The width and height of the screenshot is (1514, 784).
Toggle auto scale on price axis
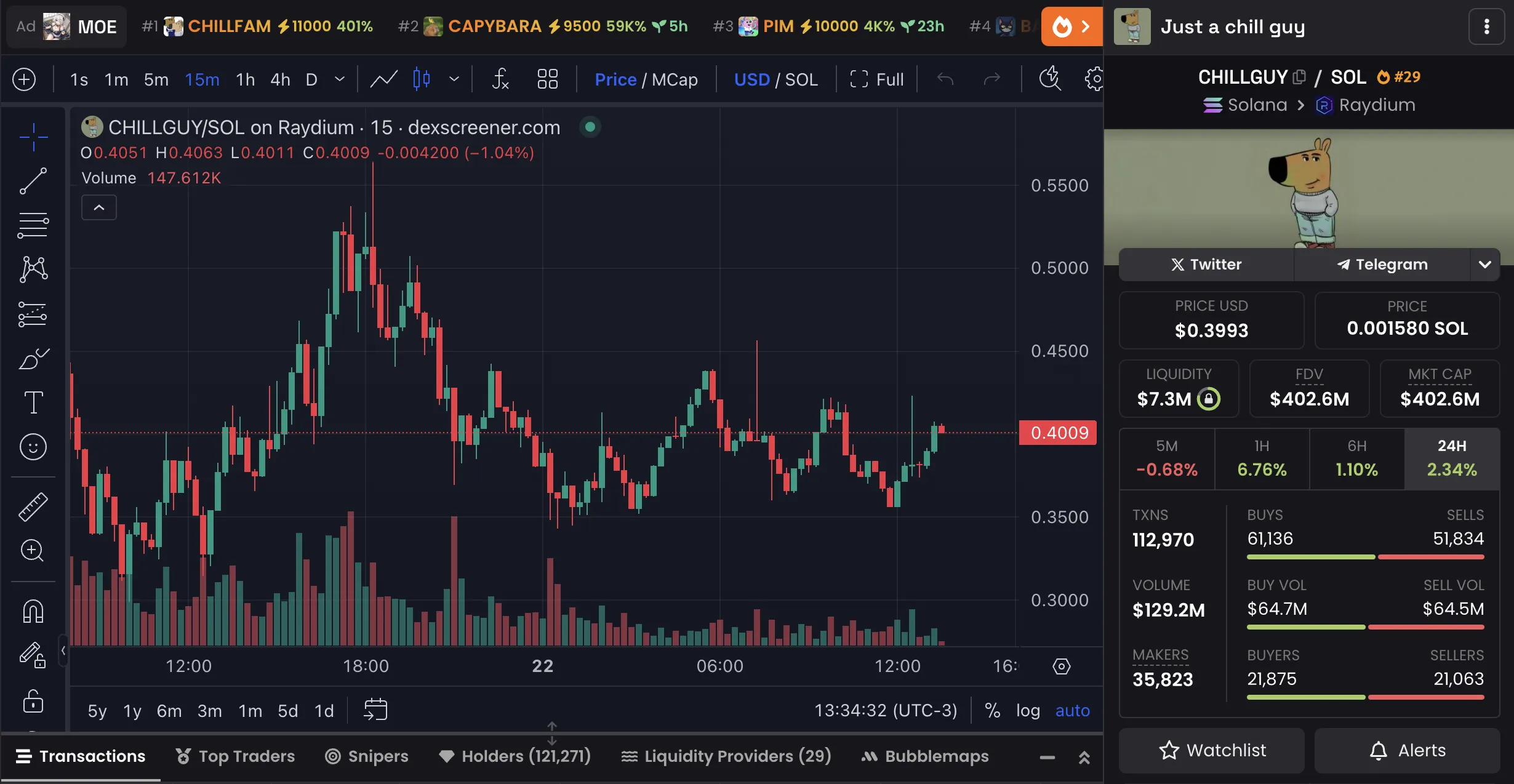1073,710
